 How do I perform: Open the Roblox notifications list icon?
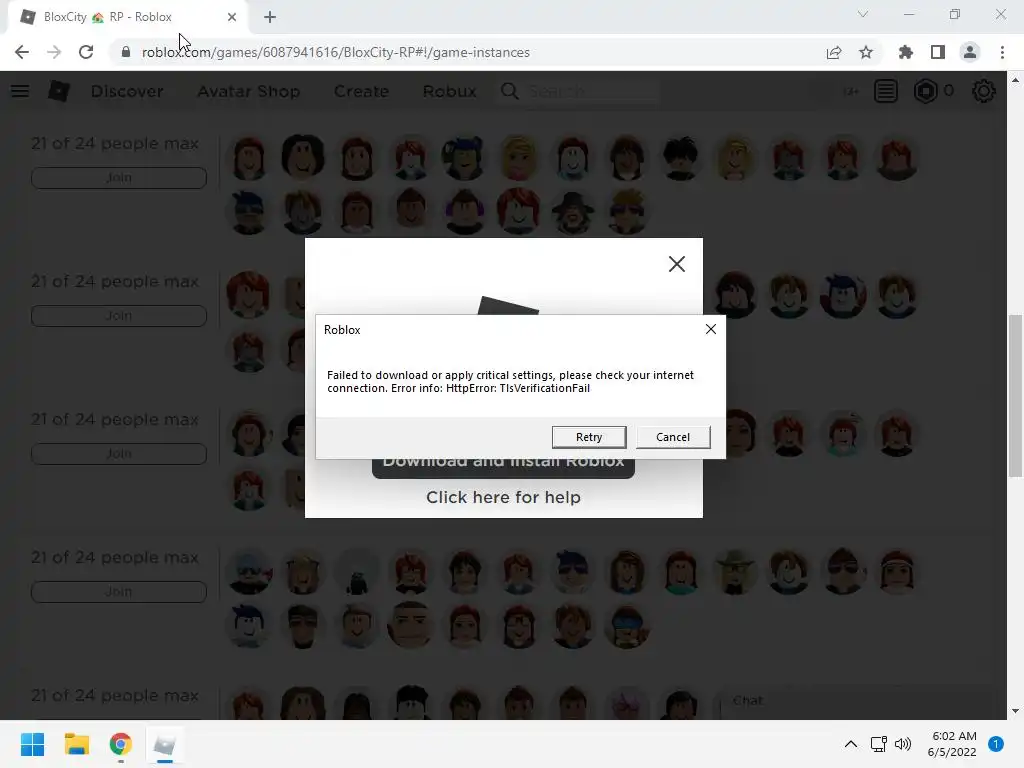point(886,91)
